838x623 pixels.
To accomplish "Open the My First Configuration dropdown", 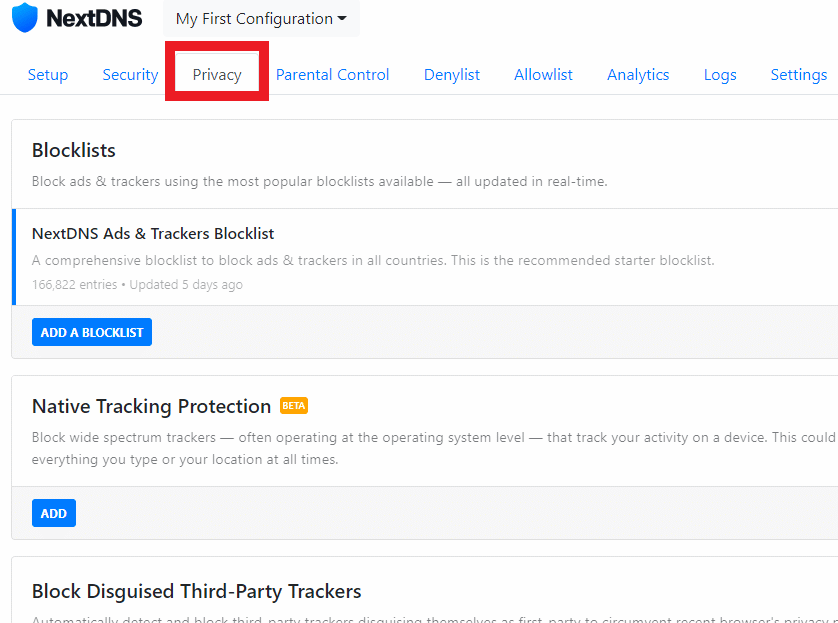I will [x=261, y=19].
